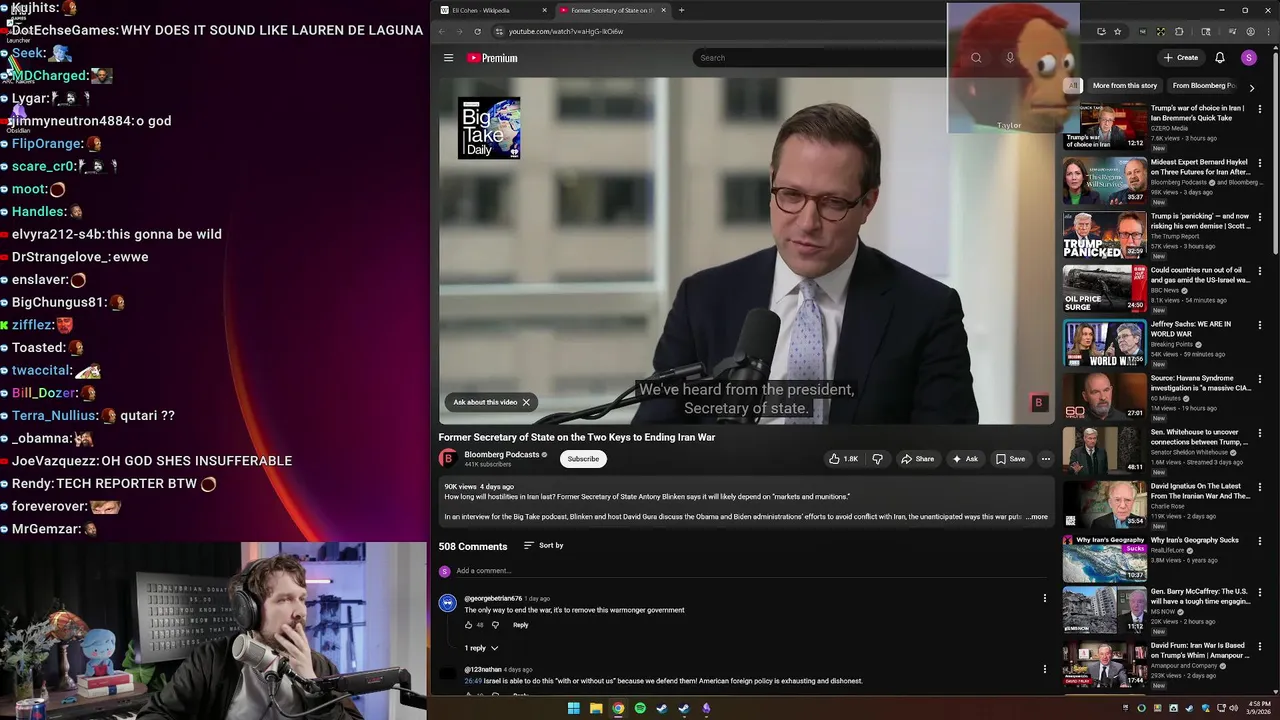Image resolution: width=1280 pixels, height=720 pixels.
Task: Select the 'All' filter chip
Action: 1073,86
